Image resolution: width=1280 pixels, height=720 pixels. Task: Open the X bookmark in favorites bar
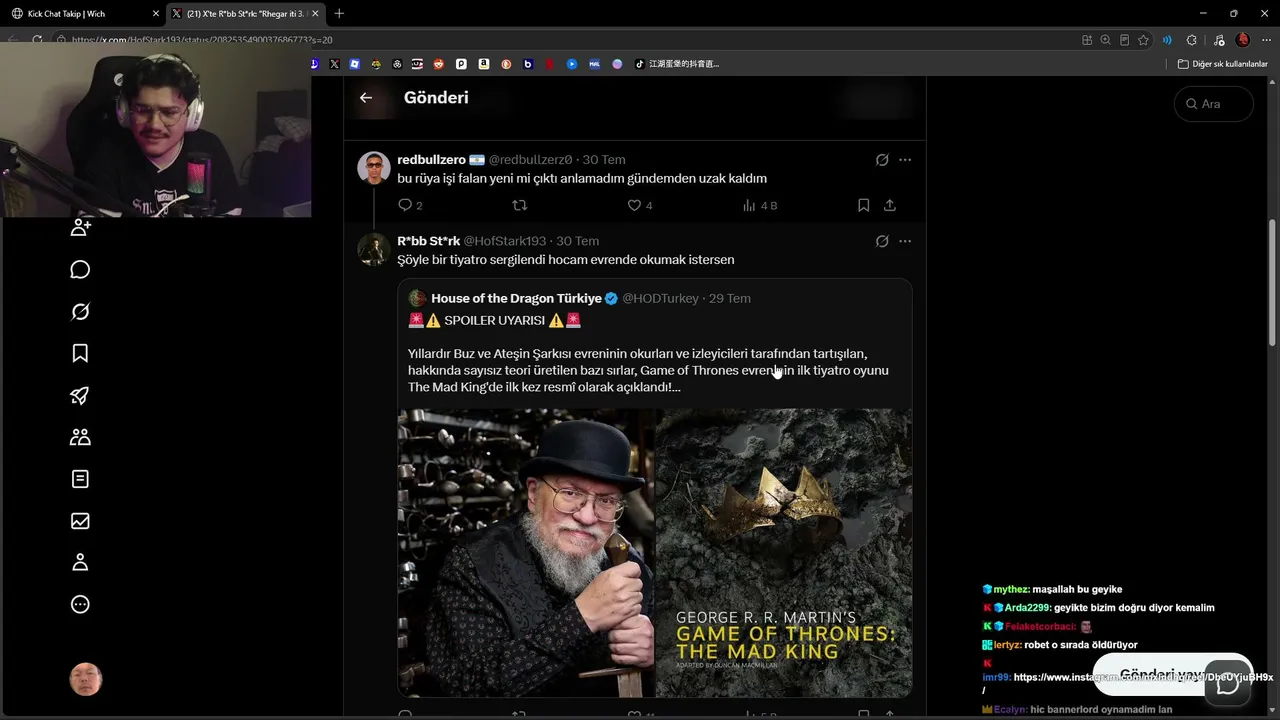point(334,64)
